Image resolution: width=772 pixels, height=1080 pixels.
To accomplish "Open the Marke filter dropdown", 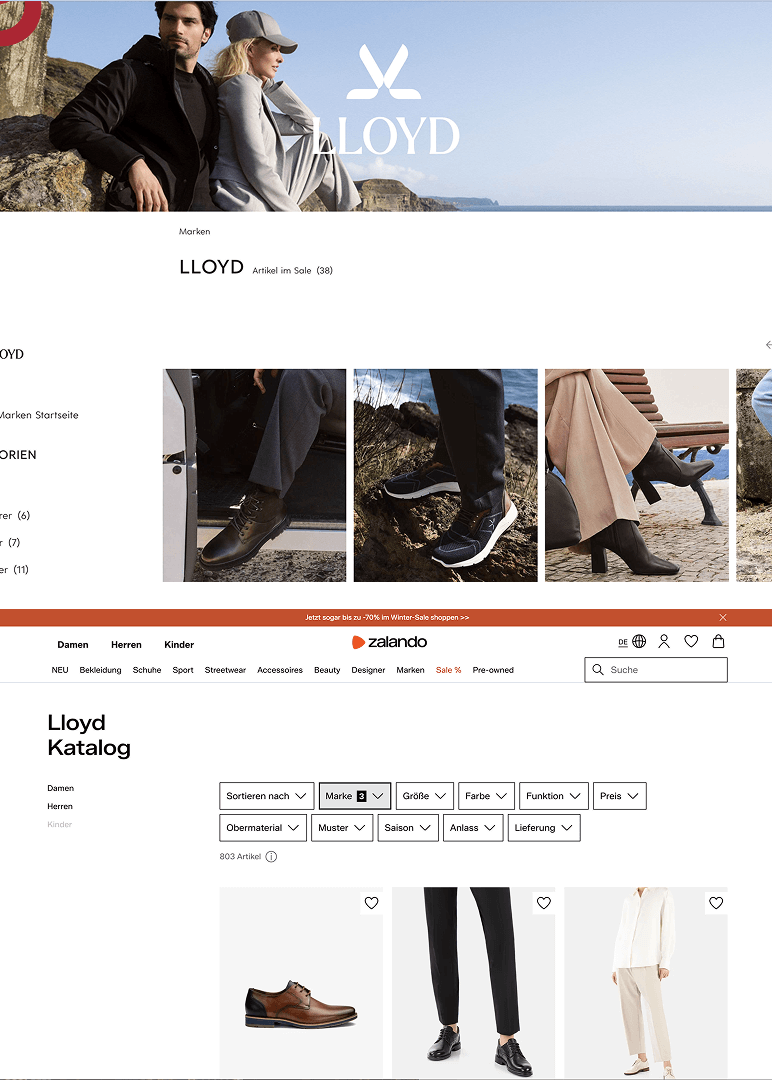I will coord(355,796).
